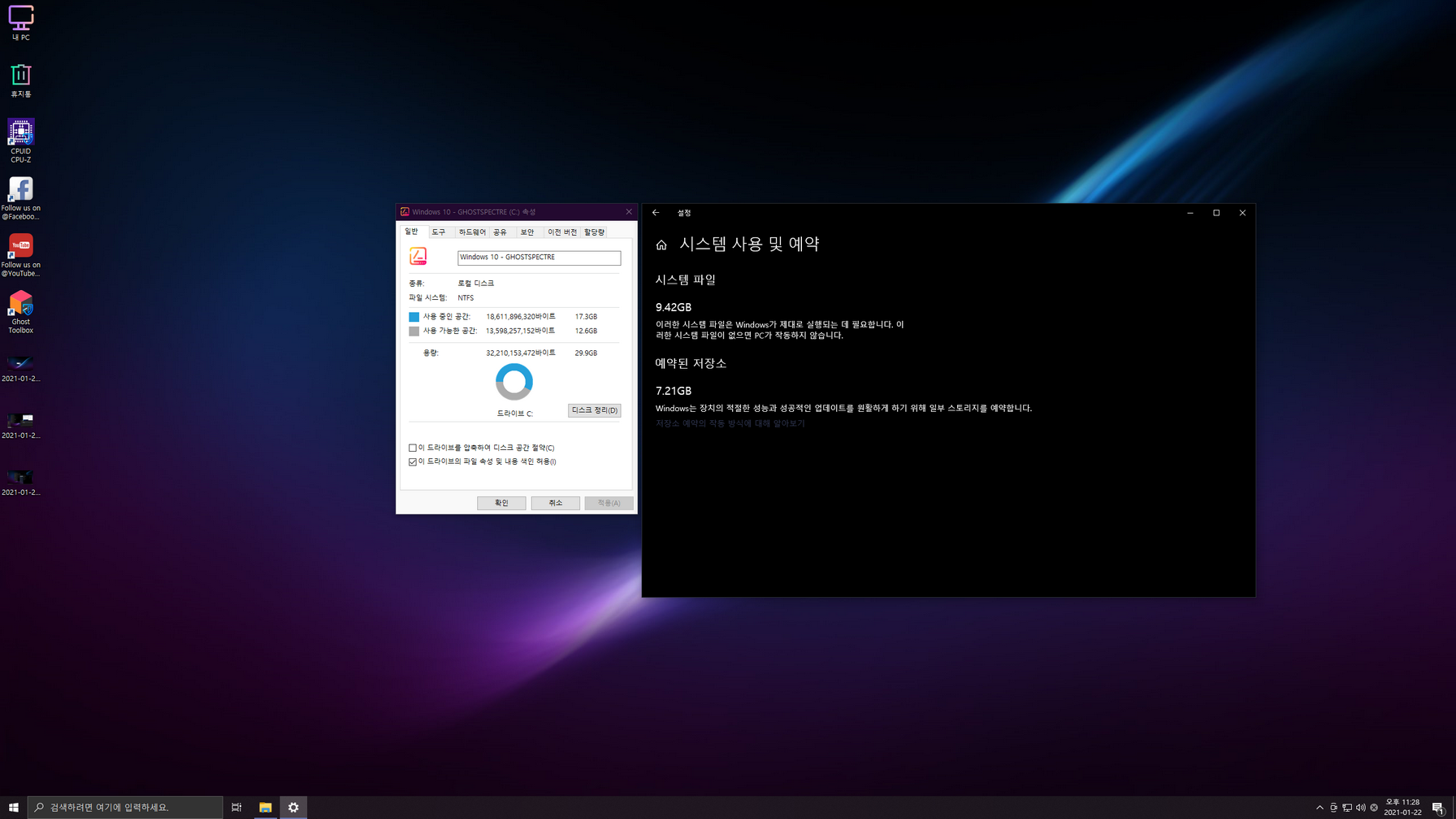Switch to the 하드웨어 tab
Image resolution: width=1456 pixels, height=819 pixels.
tap(472, 232)
